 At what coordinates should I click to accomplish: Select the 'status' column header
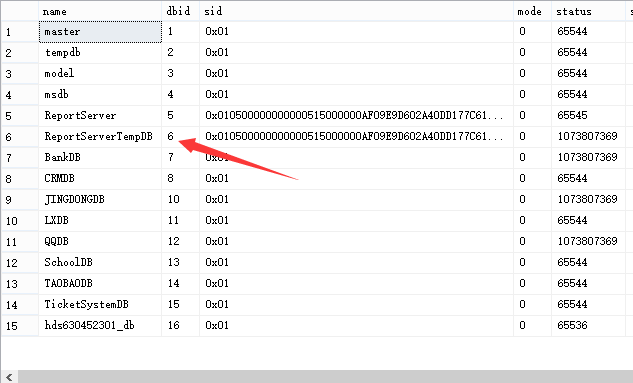pyautogui.click(x=589, y=11)
